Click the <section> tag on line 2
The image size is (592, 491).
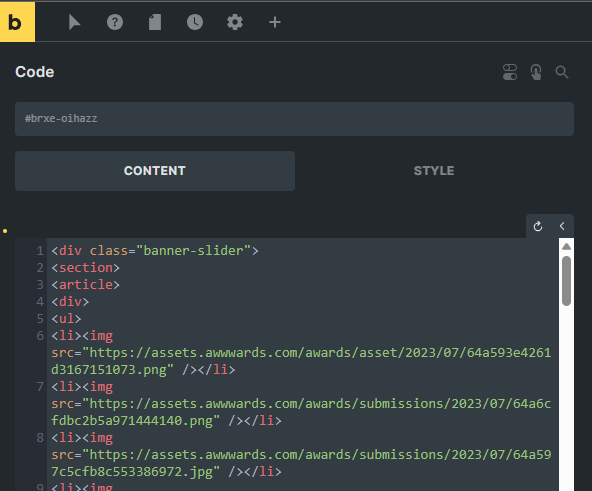point(86,268)
